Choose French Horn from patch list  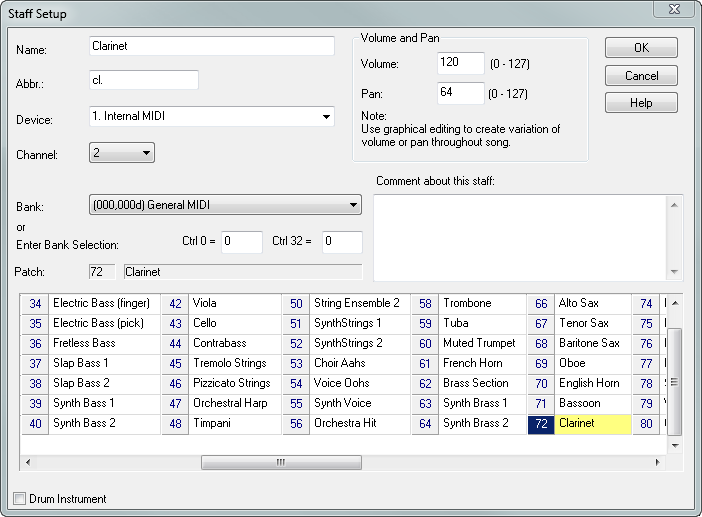tap(475, 363)
